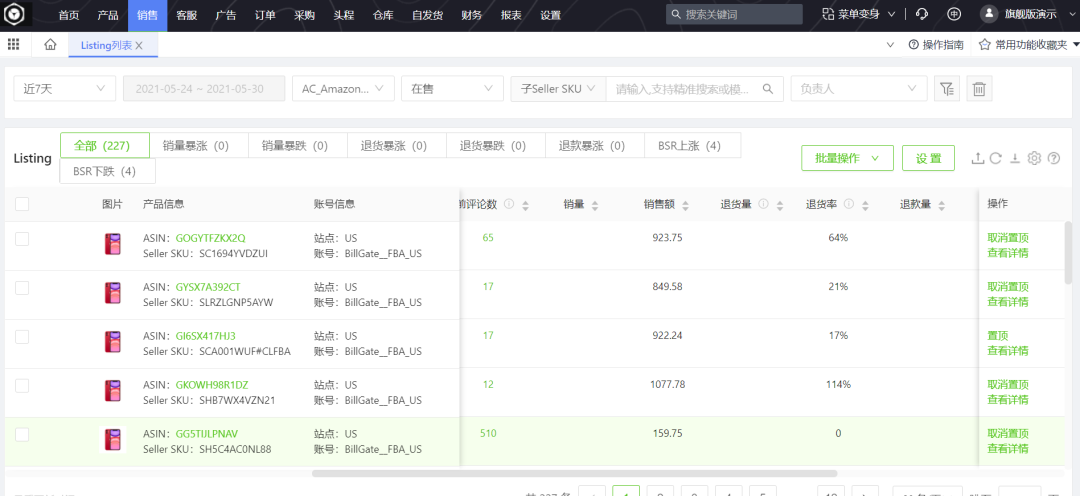1080x496 pixels.
Task: Clear filters with the trash icon
Action: (x=979, y=89)
